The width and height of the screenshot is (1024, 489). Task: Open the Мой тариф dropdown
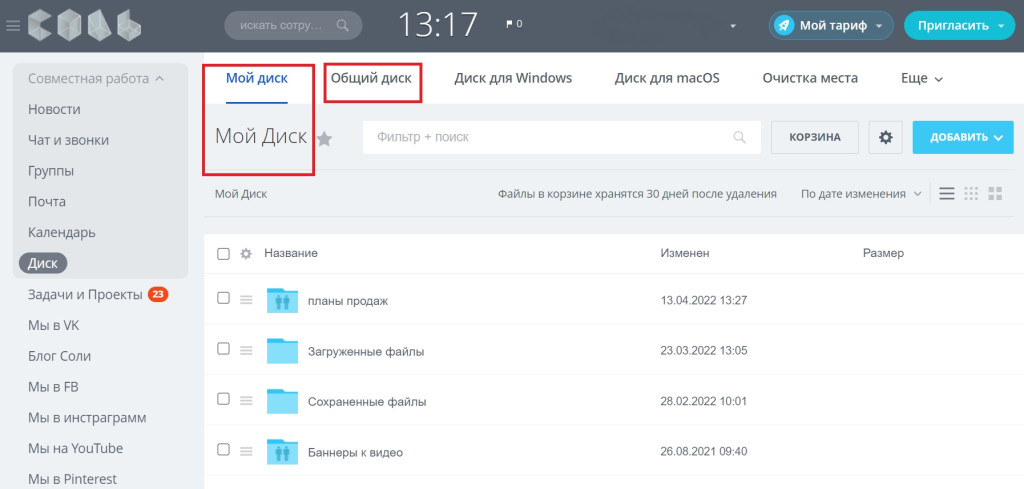pos(831,25)
